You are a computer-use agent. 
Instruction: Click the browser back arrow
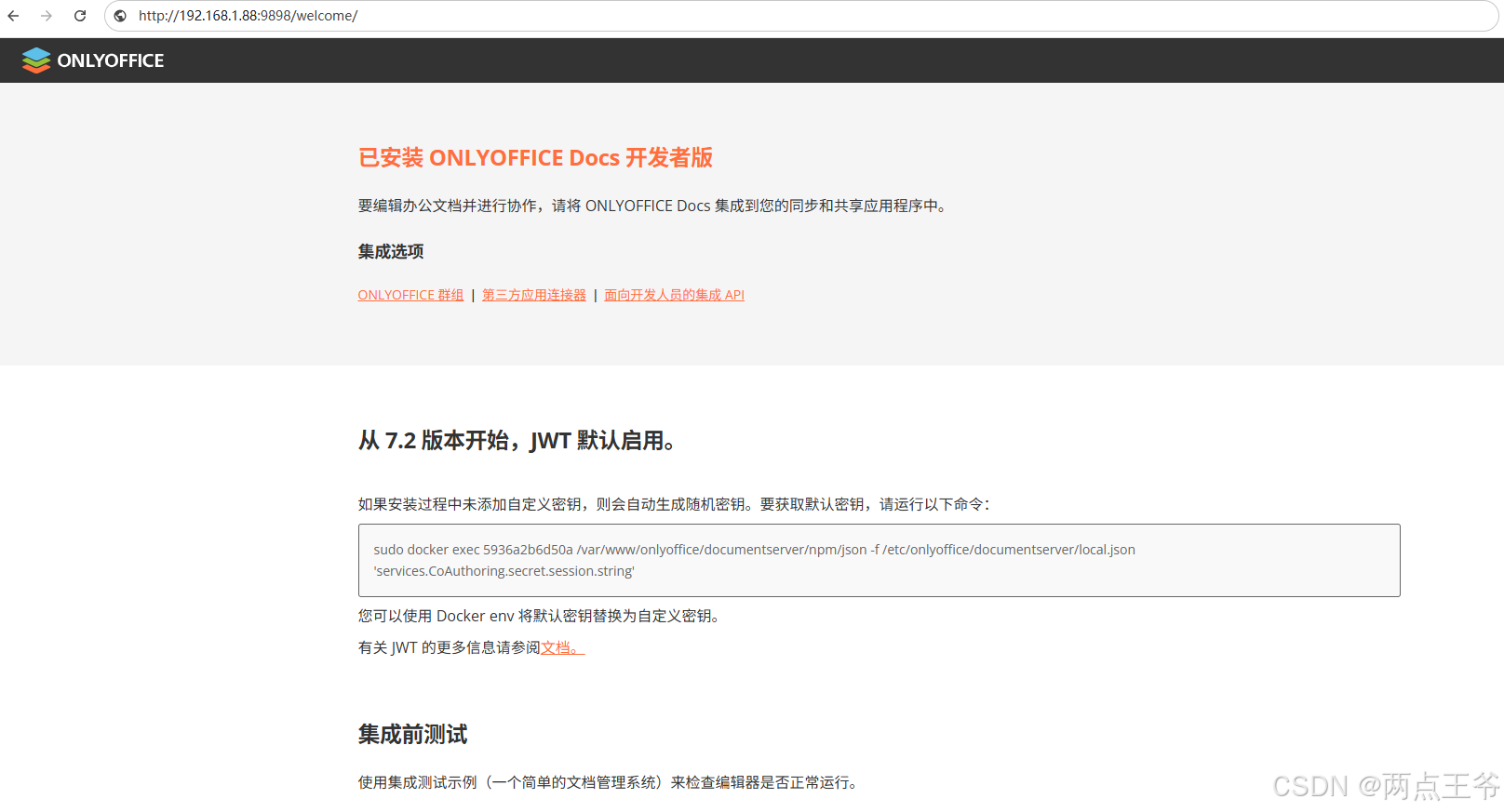pyautogui.click(x=13, y=16)
